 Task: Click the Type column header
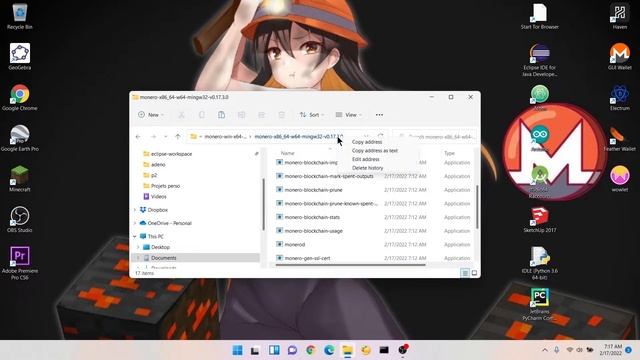[449, 153]
